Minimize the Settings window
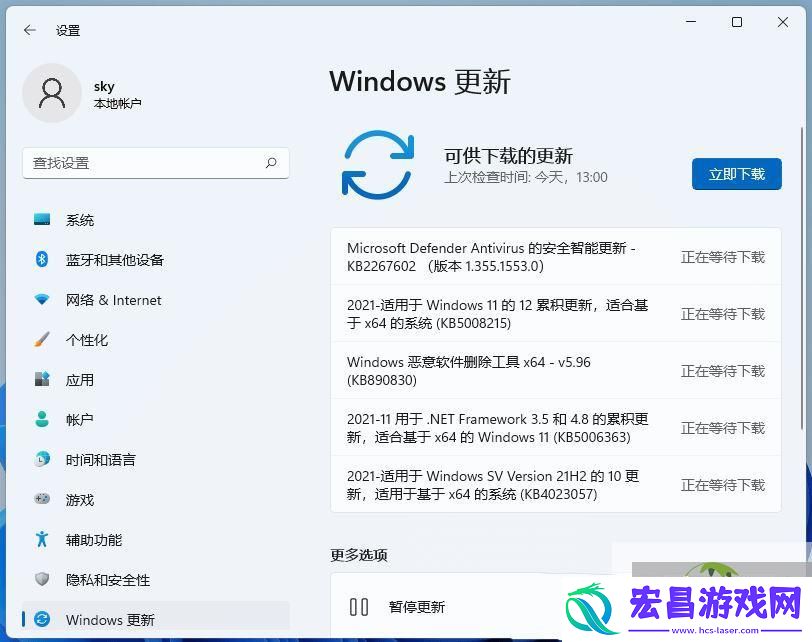Image resolution: width=812 pixels, height=642 pixels. tap(691, 22)
